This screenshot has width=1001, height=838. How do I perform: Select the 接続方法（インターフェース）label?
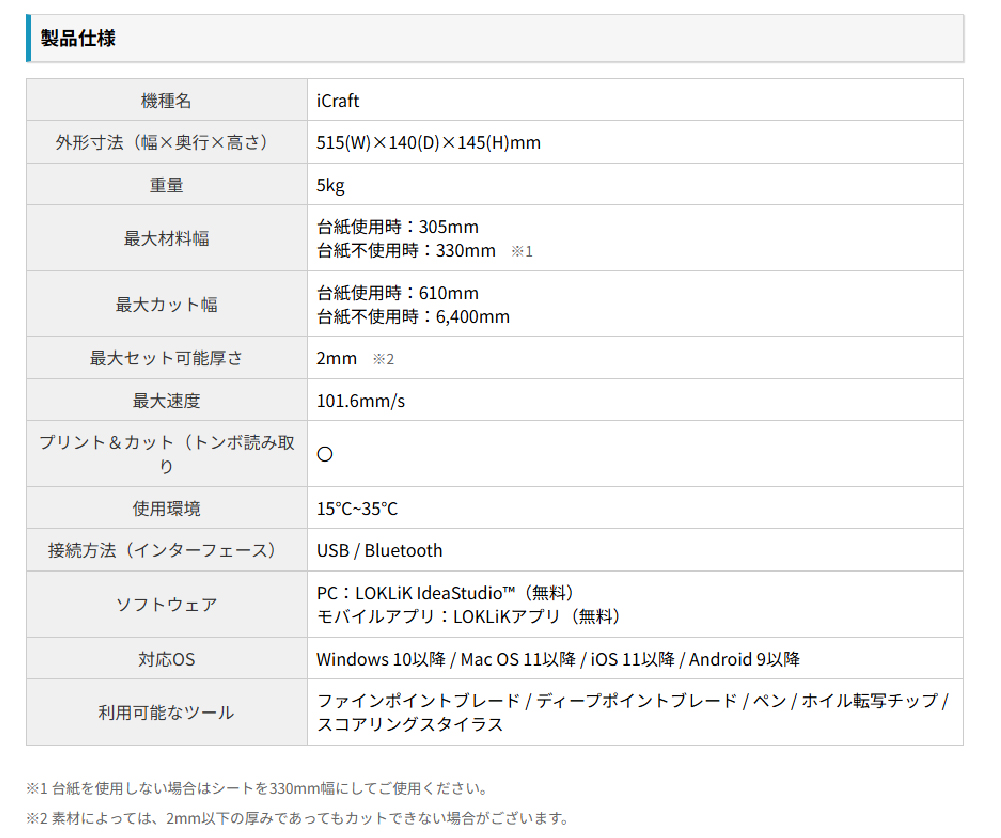pyautogui.click(x=162, y=550)
